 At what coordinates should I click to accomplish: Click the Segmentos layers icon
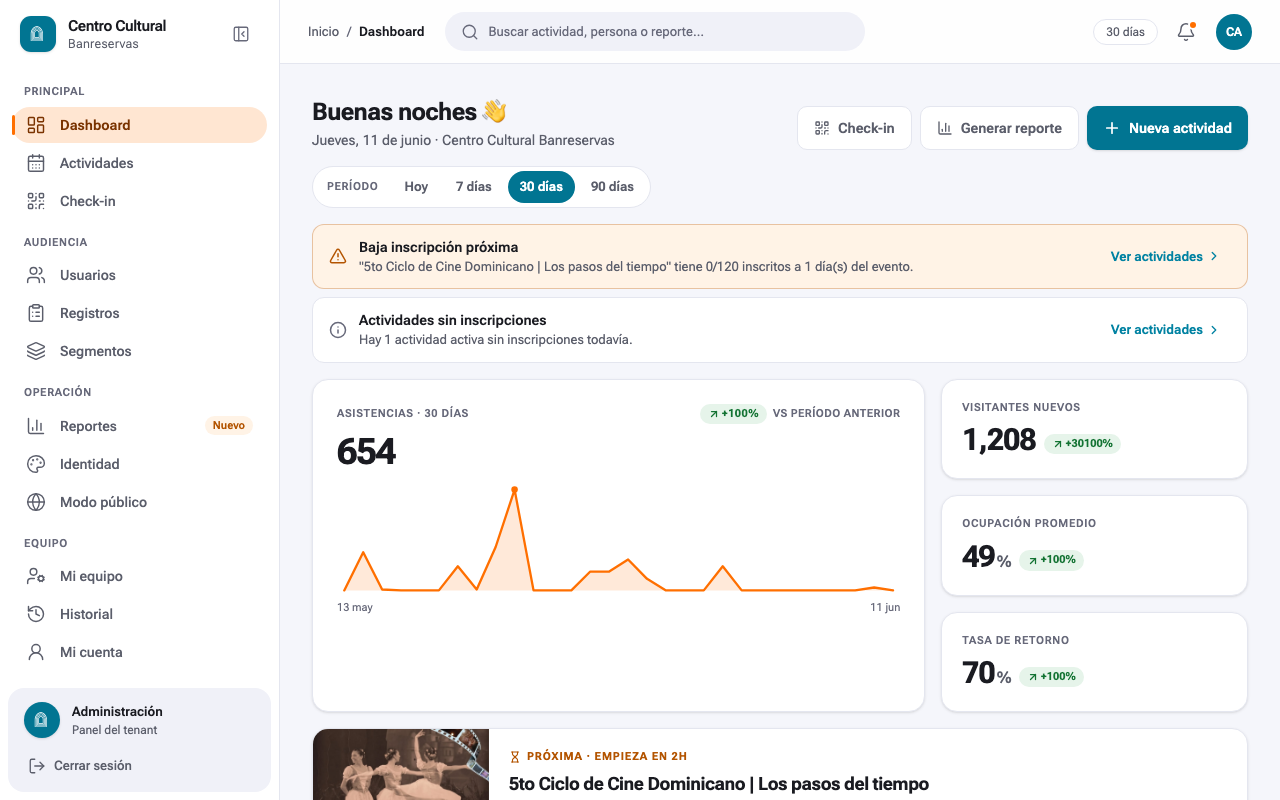coord(36,351)
